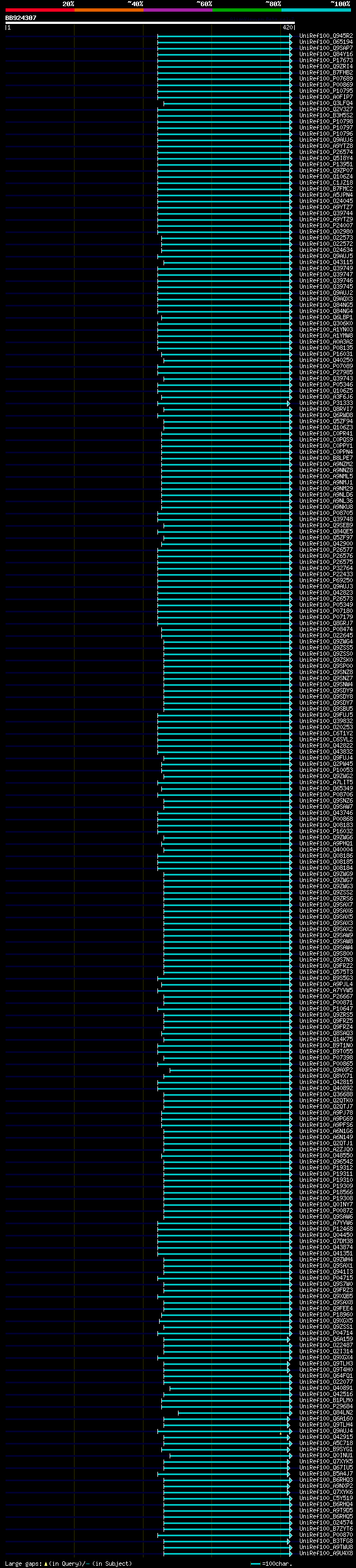Open hit UniRef100_P17673

325,60
